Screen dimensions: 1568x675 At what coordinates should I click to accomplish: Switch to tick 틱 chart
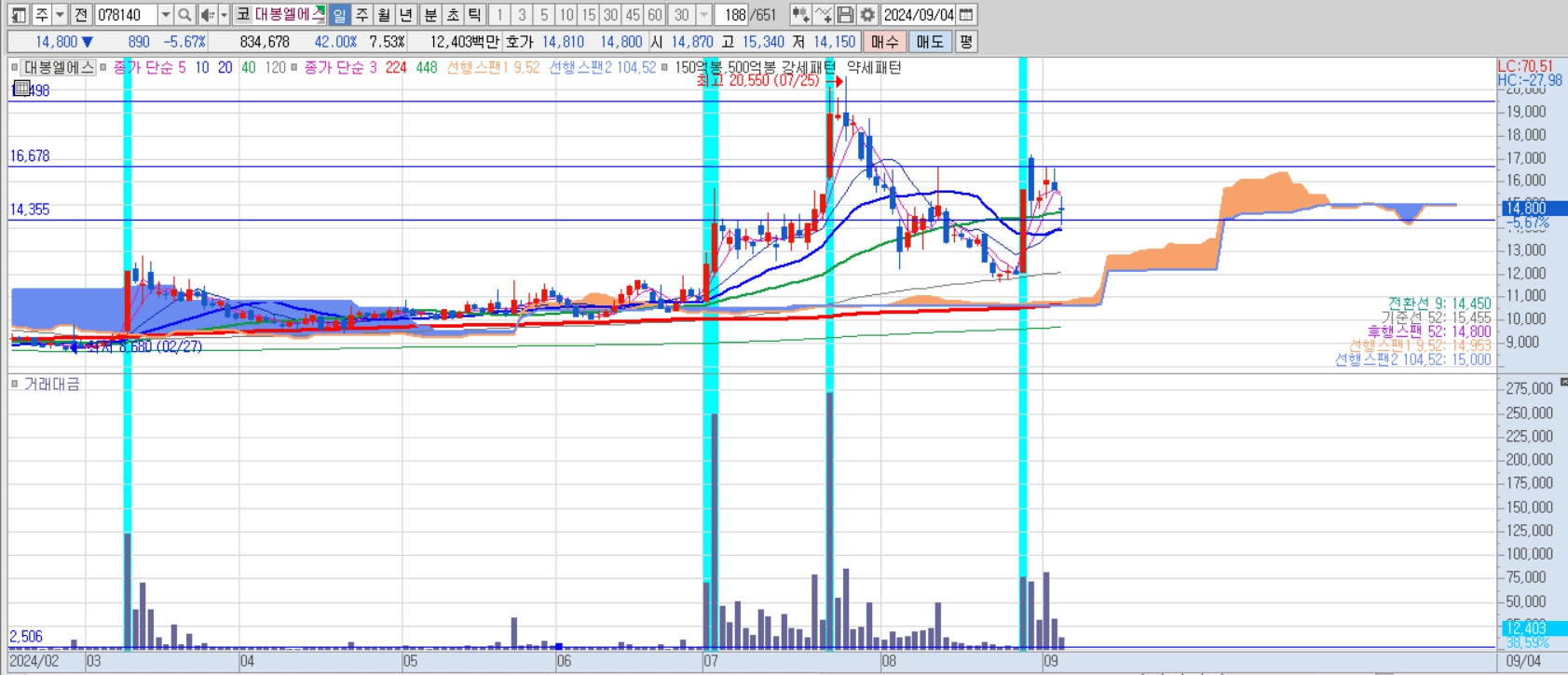(x=475, y=15)
